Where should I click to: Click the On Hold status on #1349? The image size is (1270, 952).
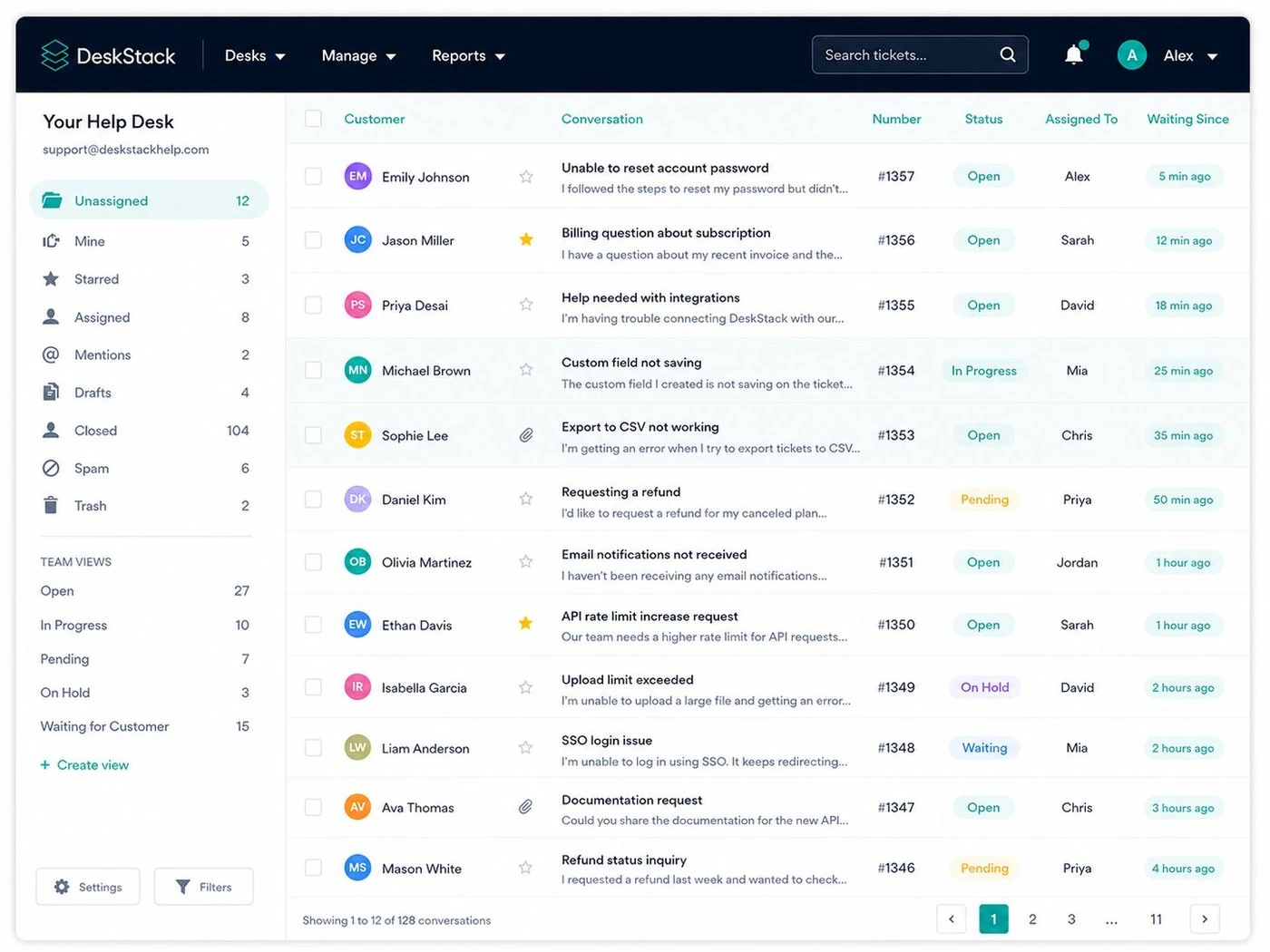[985, 687]
